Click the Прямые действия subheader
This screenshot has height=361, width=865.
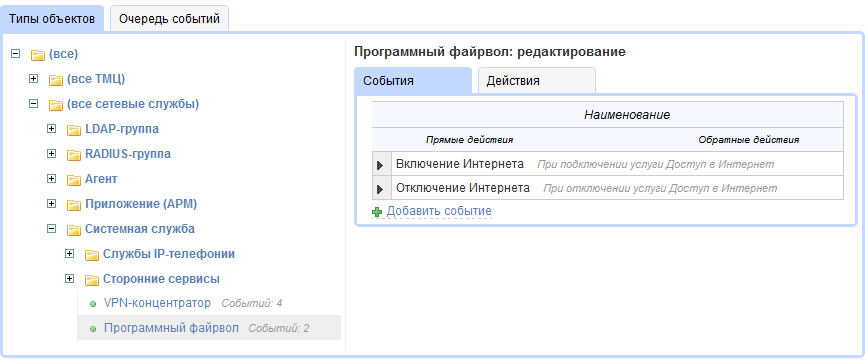[x=469, y=140]
